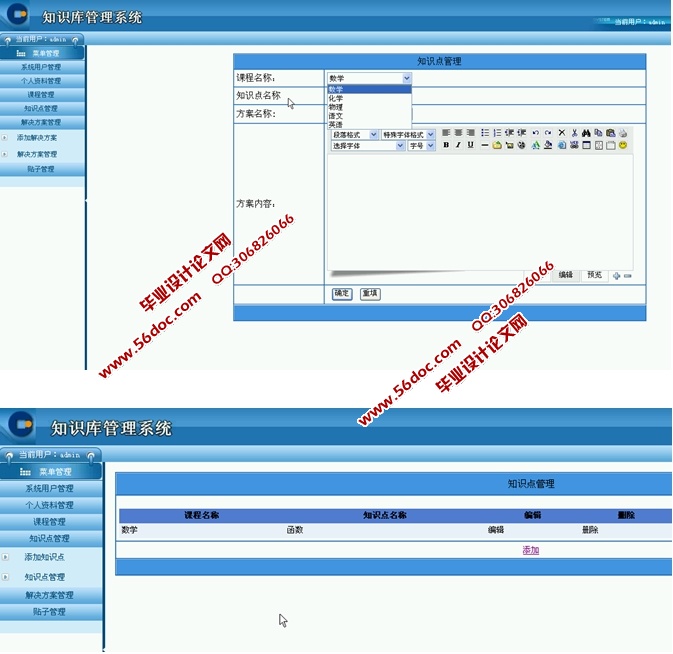Cut selection with the scissors icon

574,133
